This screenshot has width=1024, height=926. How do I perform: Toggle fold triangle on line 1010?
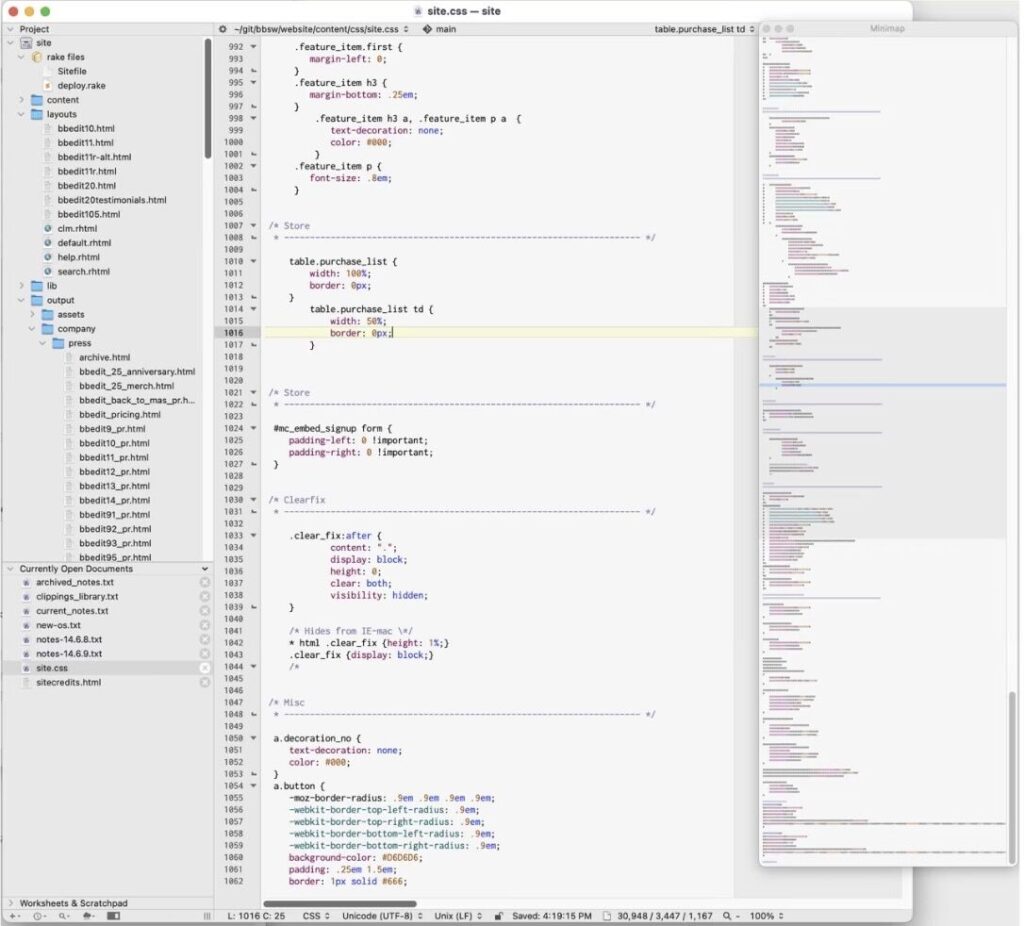pos(254,261)
